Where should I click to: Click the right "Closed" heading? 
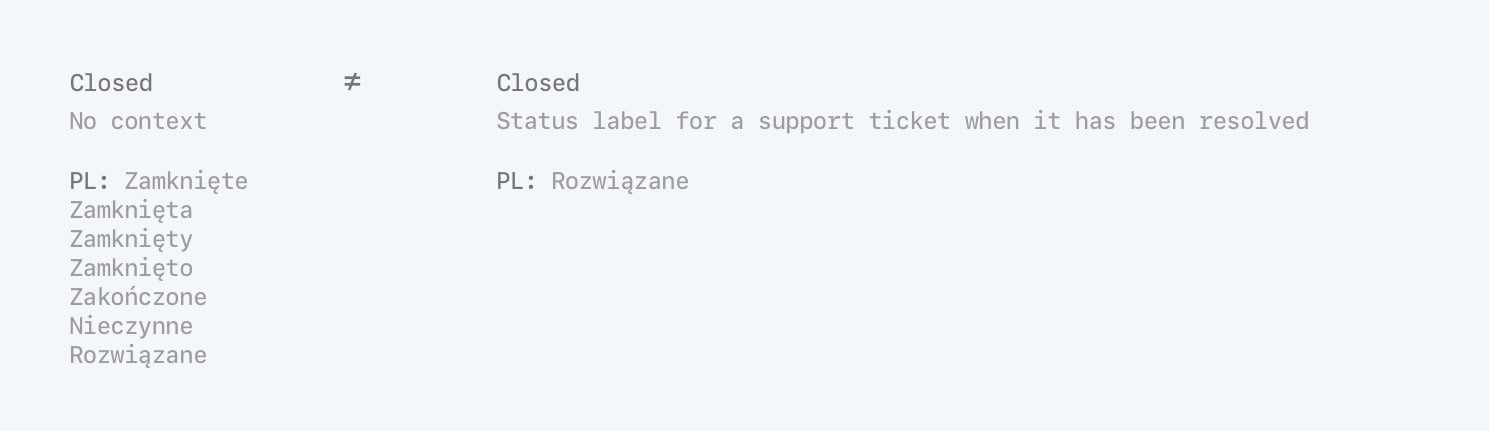tap(538, 83)
